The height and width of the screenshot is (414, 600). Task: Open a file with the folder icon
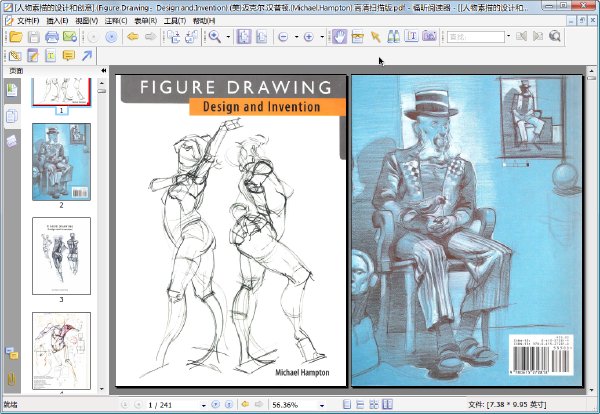click(x=16, y=37)
